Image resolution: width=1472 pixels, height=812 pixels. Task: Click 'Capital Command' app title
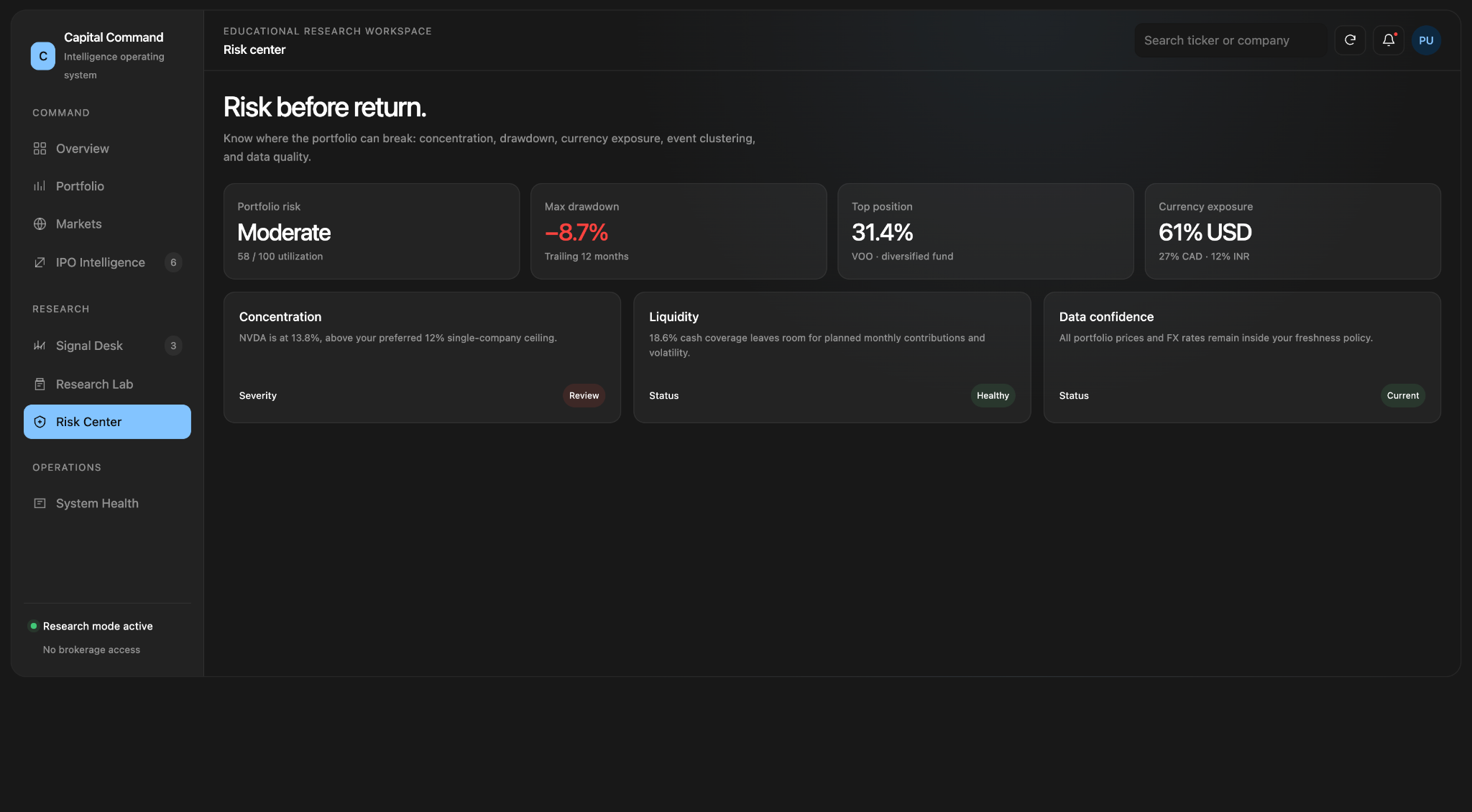point(114,37)
